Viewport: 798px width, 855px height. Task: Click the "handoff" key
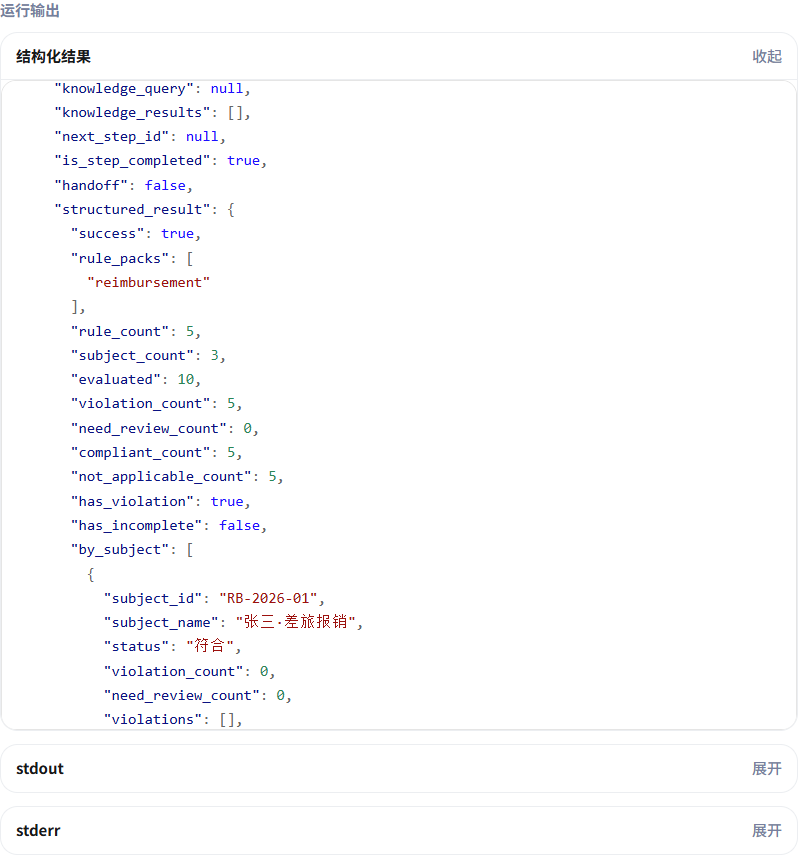pos(91,185)
